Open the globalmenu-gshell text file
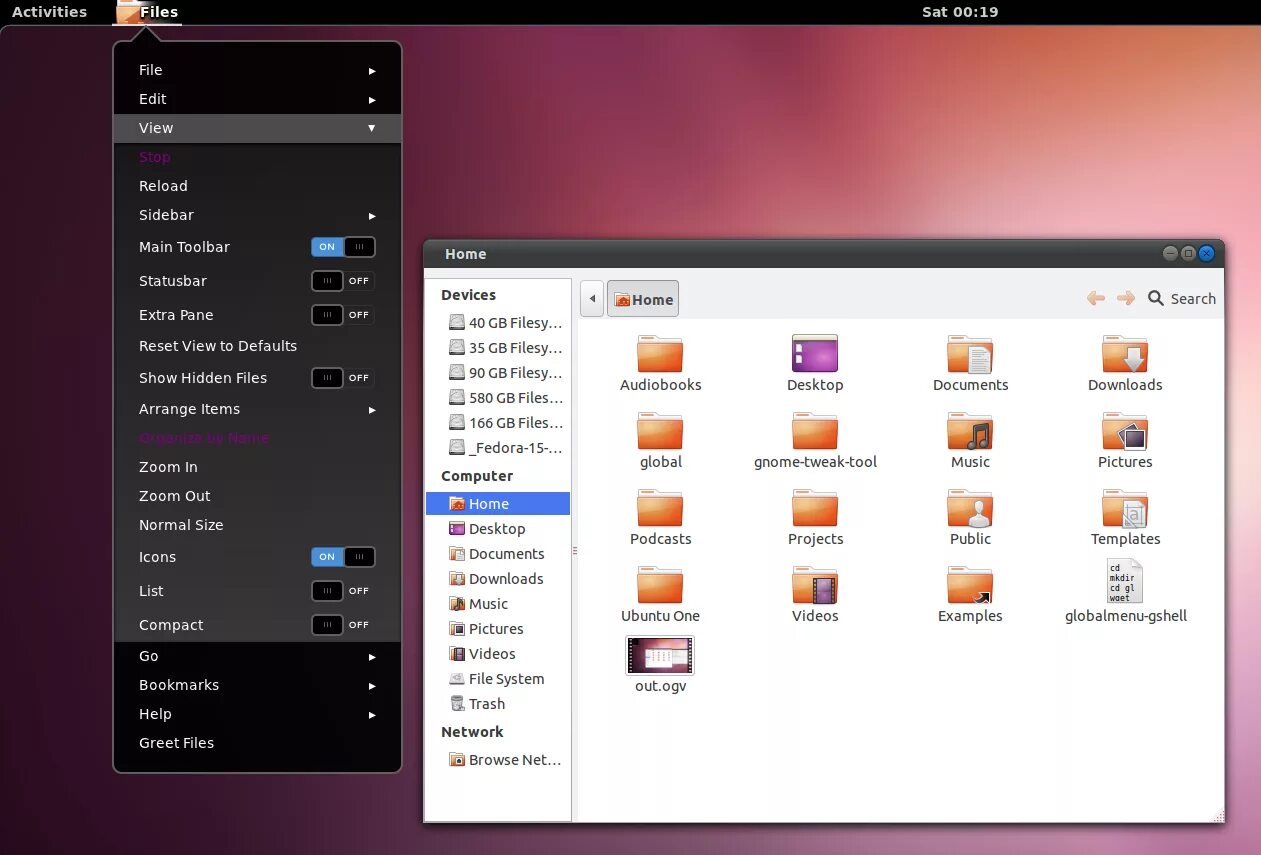This screenshot has width=1261, height=855. click(x=1124, y=580)
